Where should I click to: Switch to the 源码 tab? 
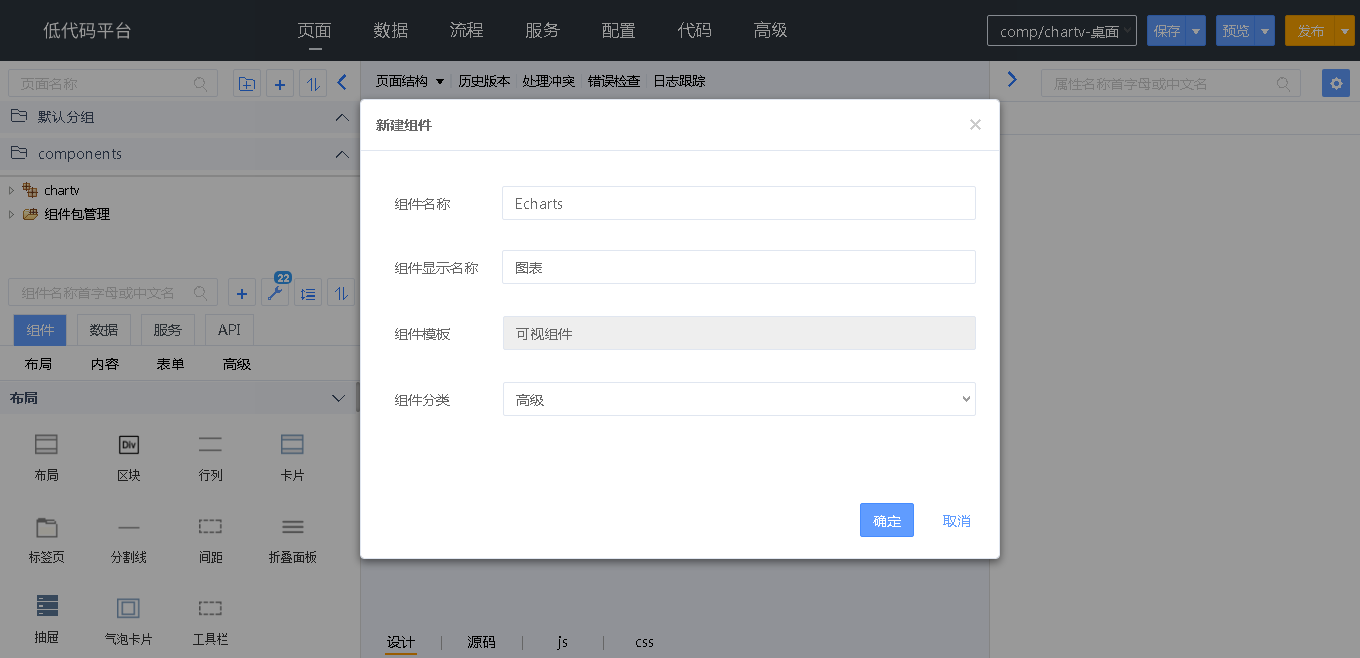(x=481, y=642)
